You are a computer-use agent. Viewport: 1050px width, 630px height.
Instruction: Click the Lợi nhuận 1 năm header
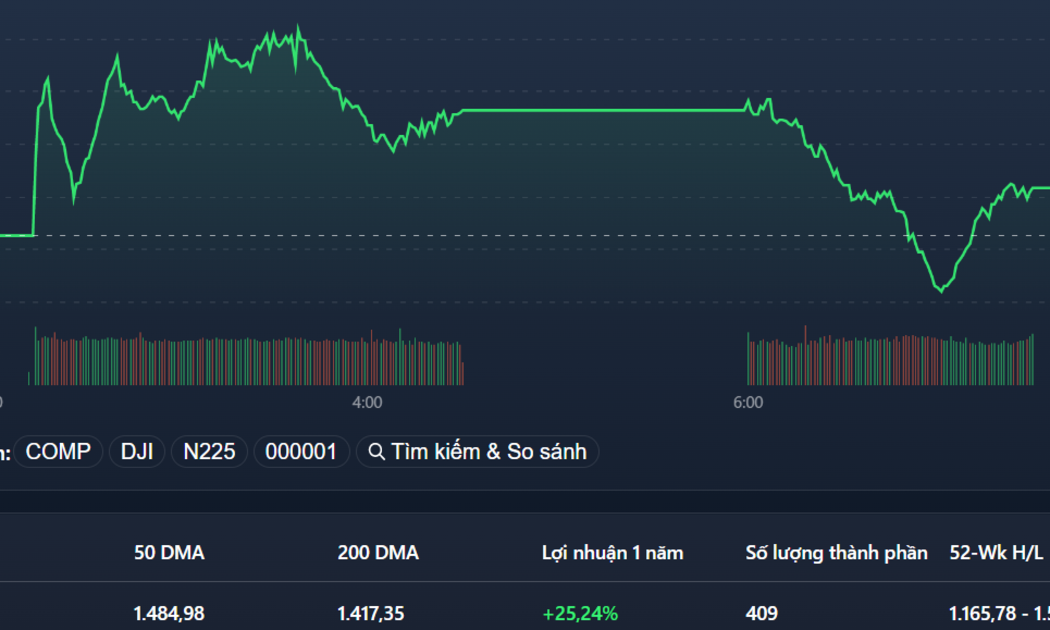coord(613,553)
